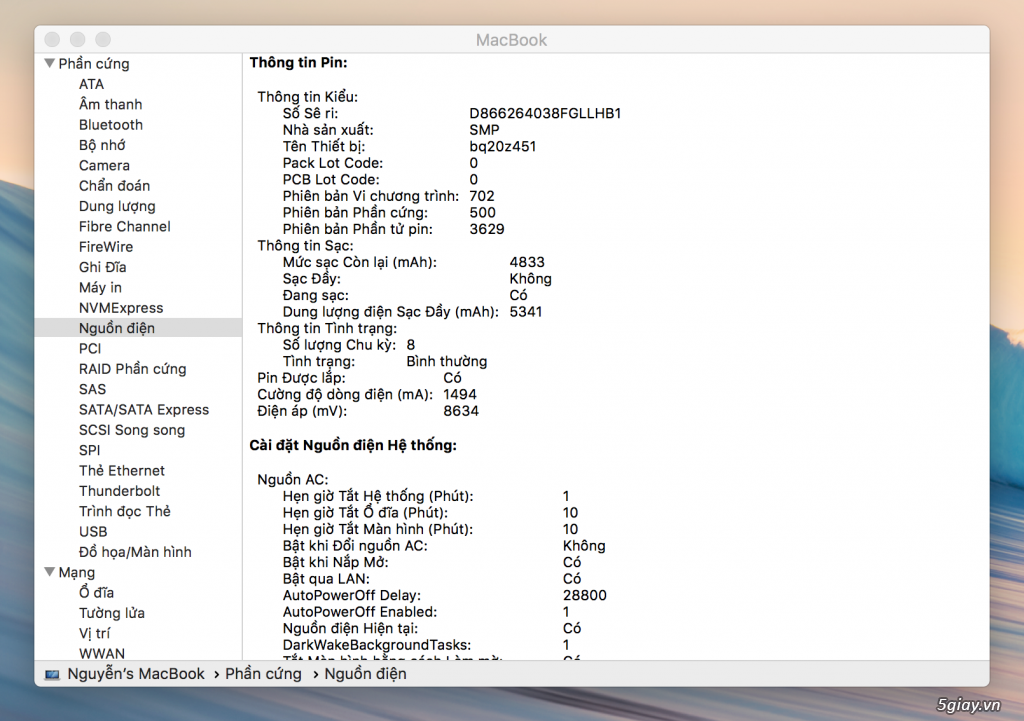Select Thunderbolt in the hardware list
The image size is (1024, 721).
(x=119, y=491)
